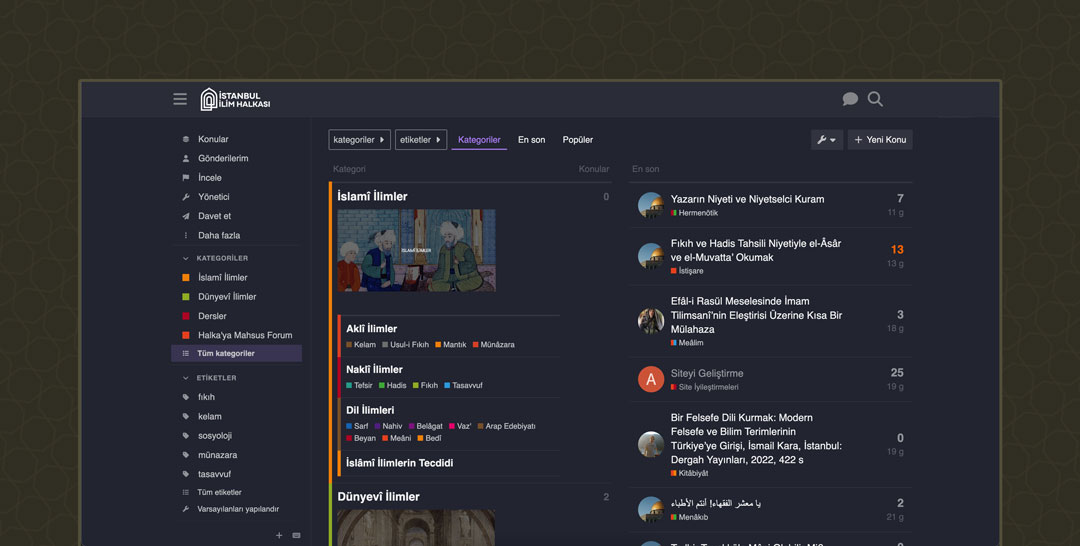Click the Kitâbiyât category badge

pyautogui.click(x=689, y=474)
